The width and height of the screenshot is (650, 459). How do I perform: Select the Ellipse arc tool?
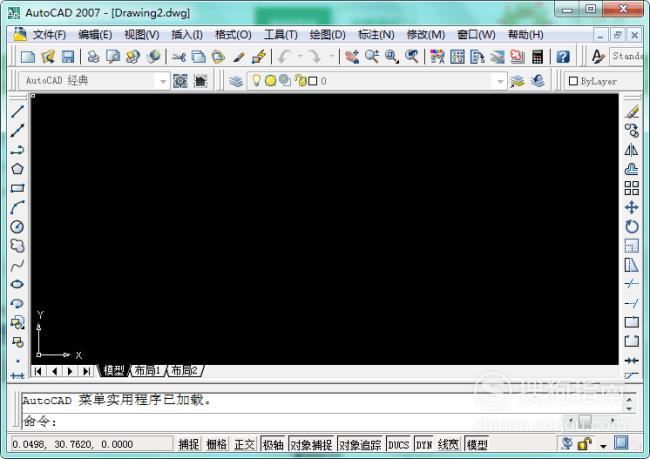pos(17,303)
